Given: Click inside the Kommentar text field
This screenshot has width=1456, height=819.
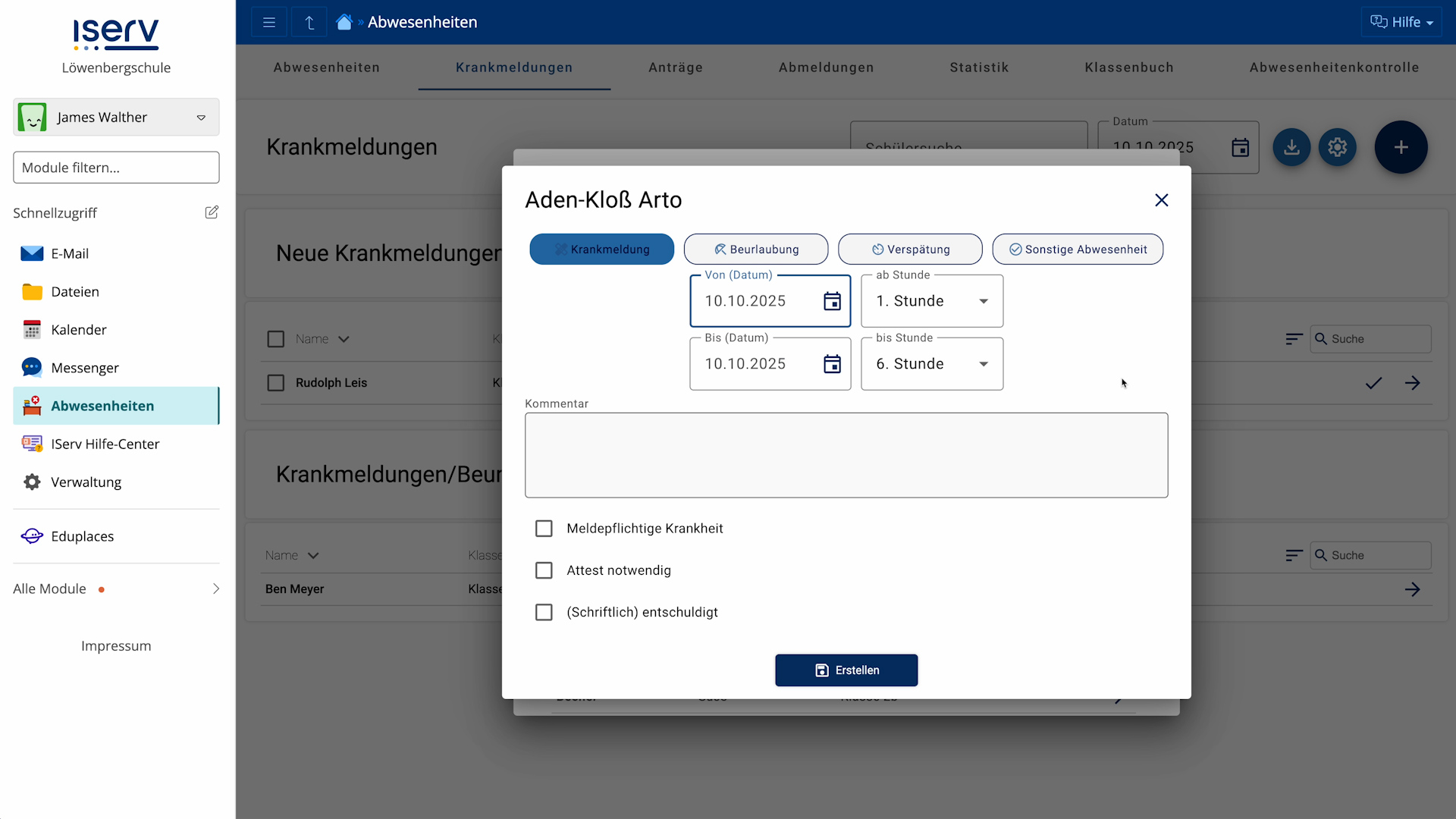Looking at the screenshot, I should (846, 455).
